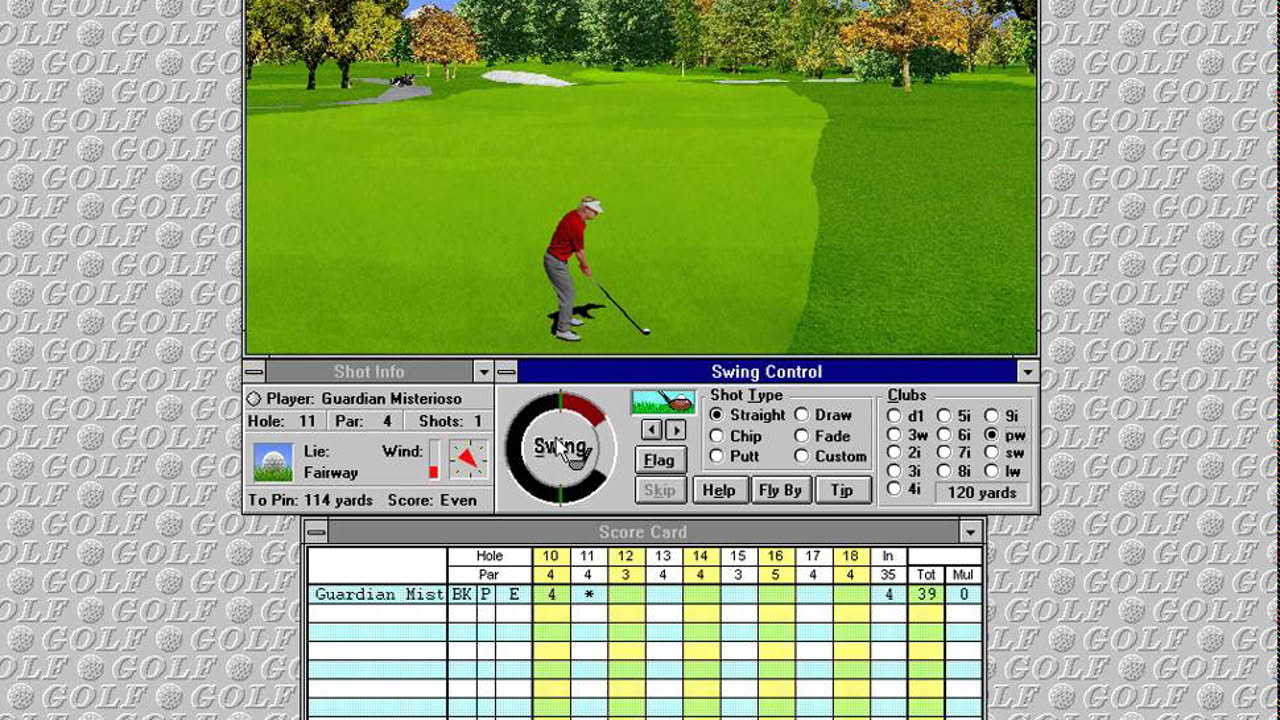1280x720 pixels.
Task: Select the Putt shot type
Action: click(734, 456)
